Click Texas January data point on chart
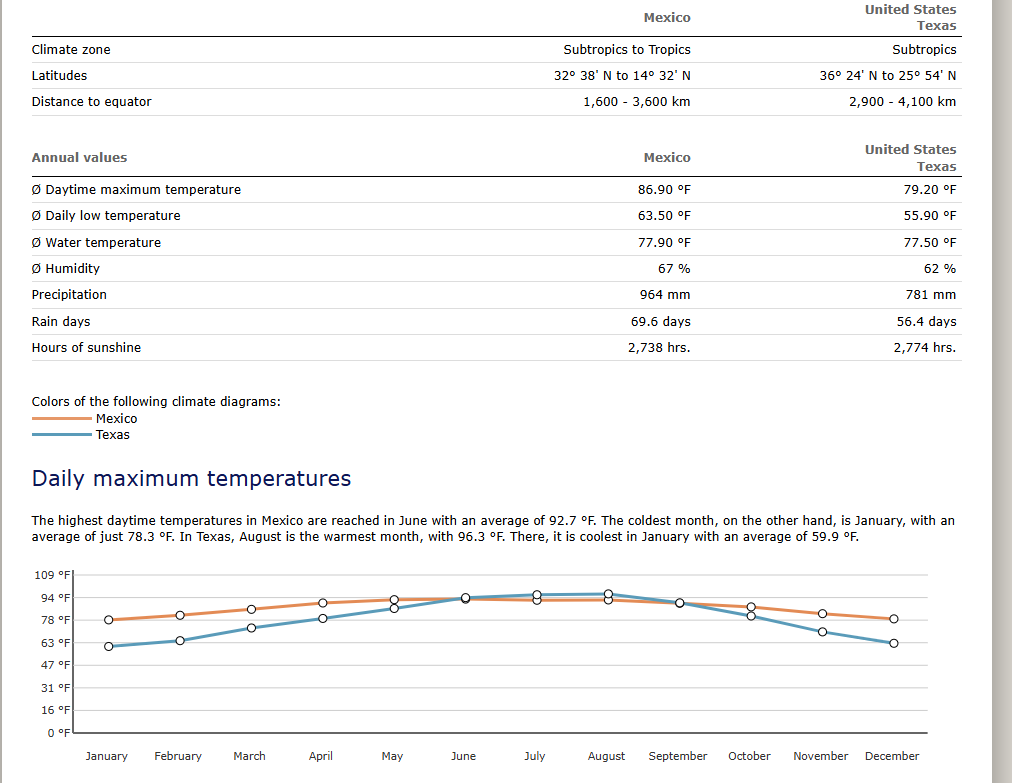Screen dimensions: 1012x783 (108, 646)
